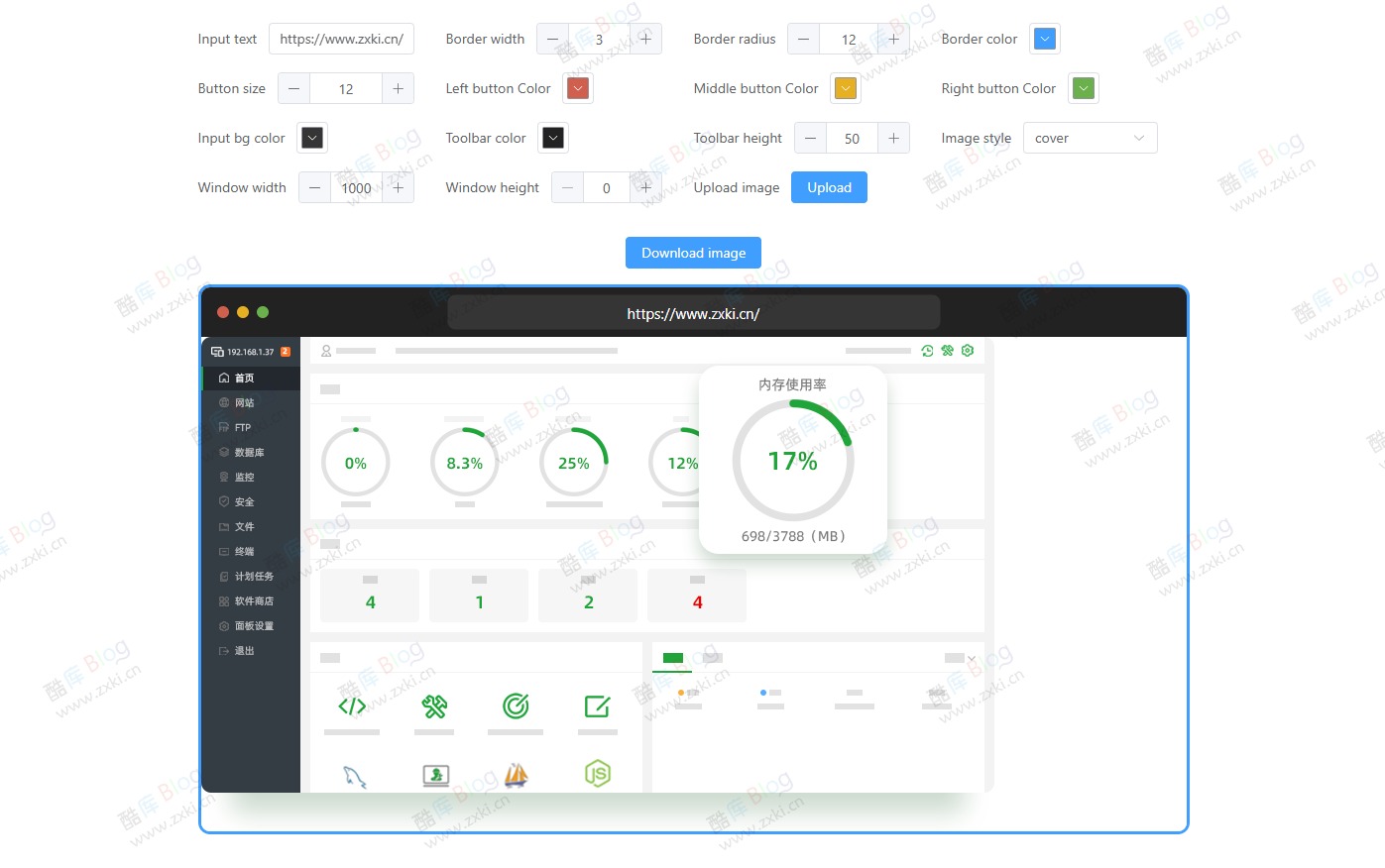Image resolution: width=1385 pixels, height=868 pixels.
Task: Decrease Window width with minus icon
Action: [315, 187]
